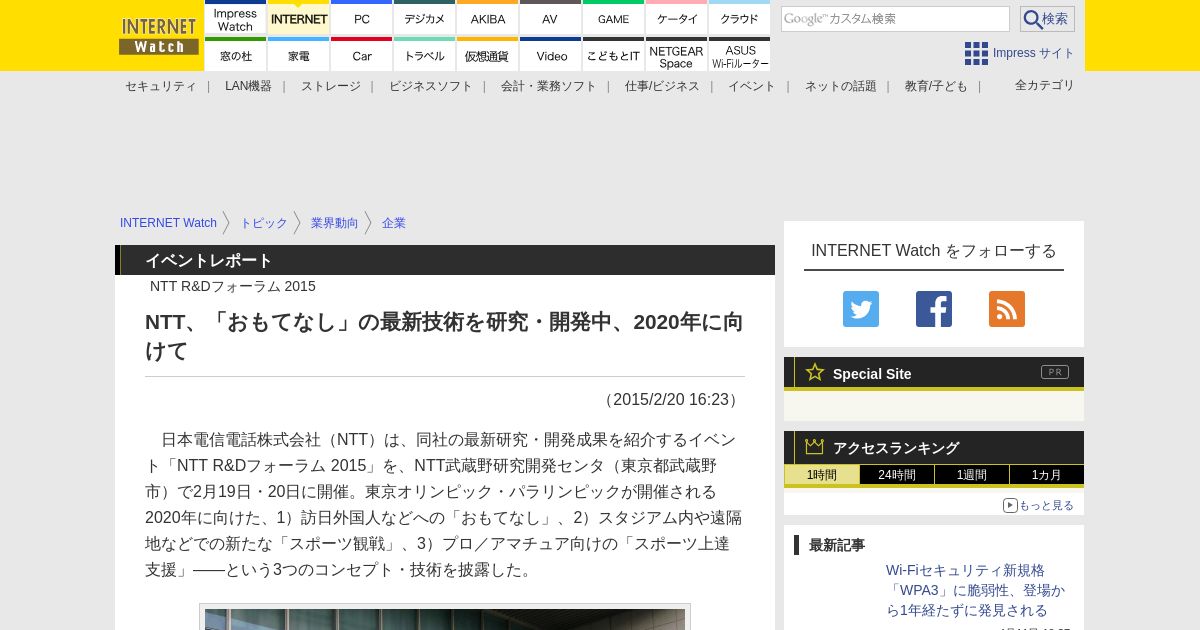This screenshot has height=630, width=1200.
Task: Click the article title about おもてなし
Action: click(x=445, y=336)
